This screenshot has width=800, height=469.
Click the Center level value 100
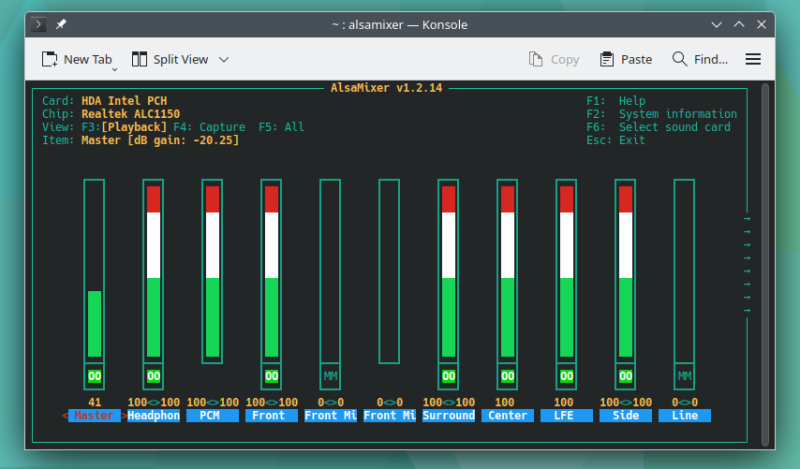tap(505, 402)
